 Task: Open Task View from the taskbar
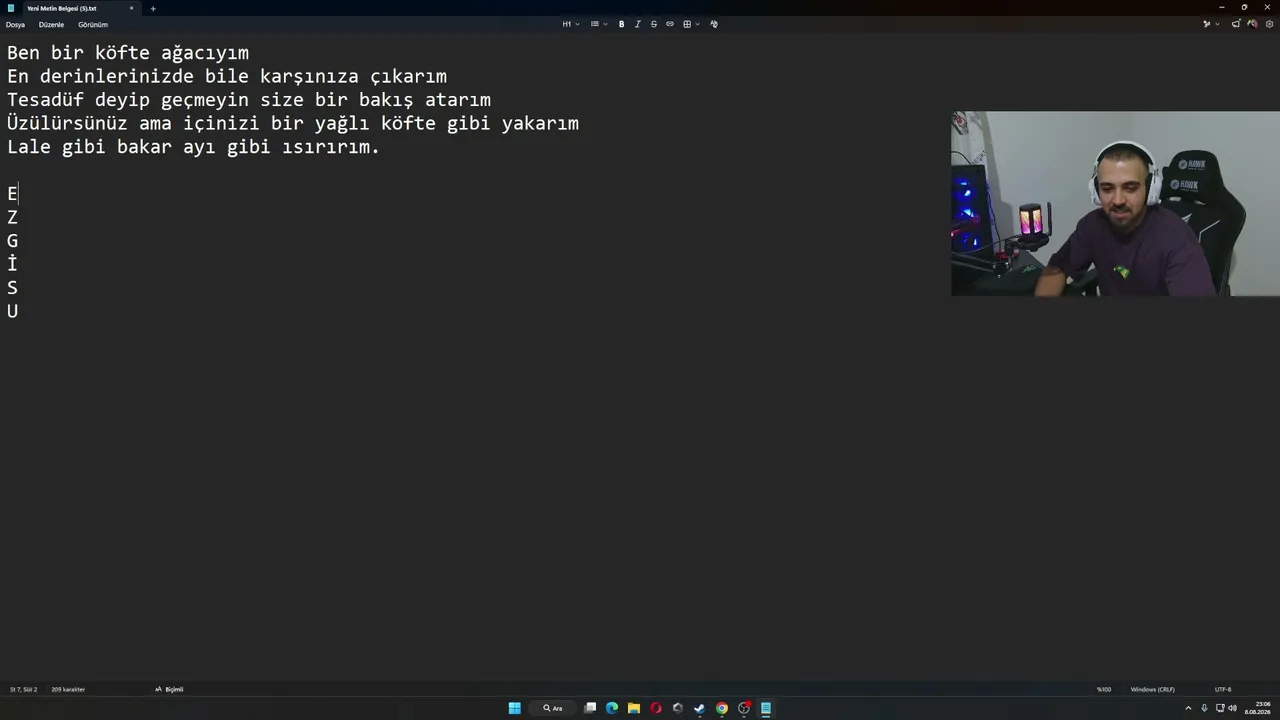tap(590, 708)
